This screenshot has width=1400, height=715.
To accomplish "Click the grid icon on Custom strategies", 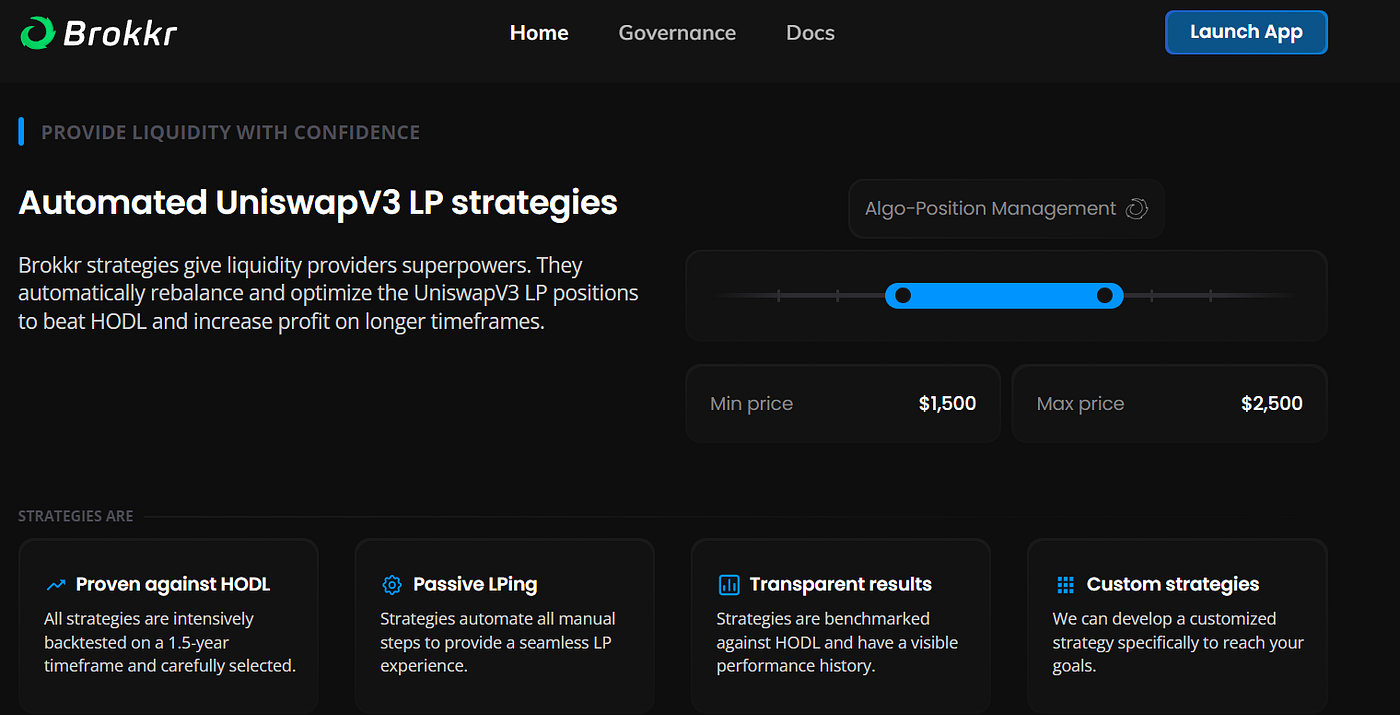I will (x=1065, y=585).
